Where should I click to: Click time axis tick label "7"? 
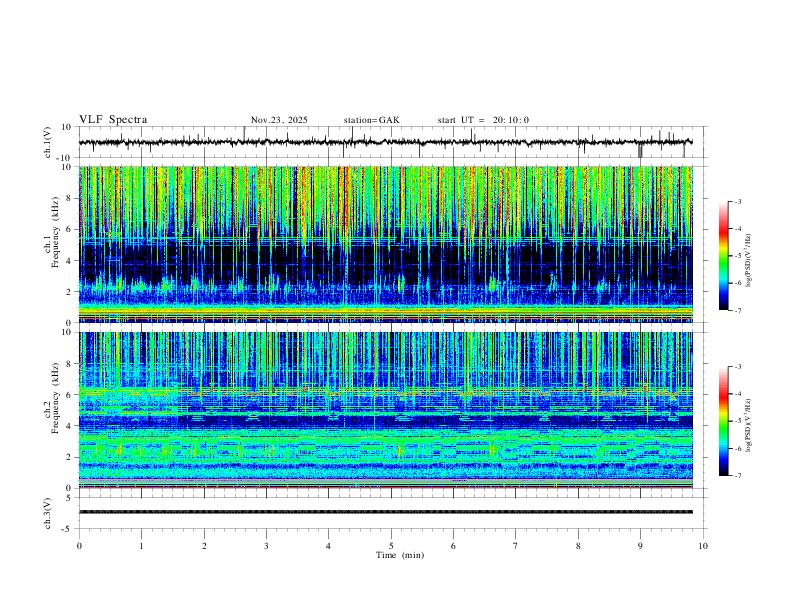pos(516,546)
